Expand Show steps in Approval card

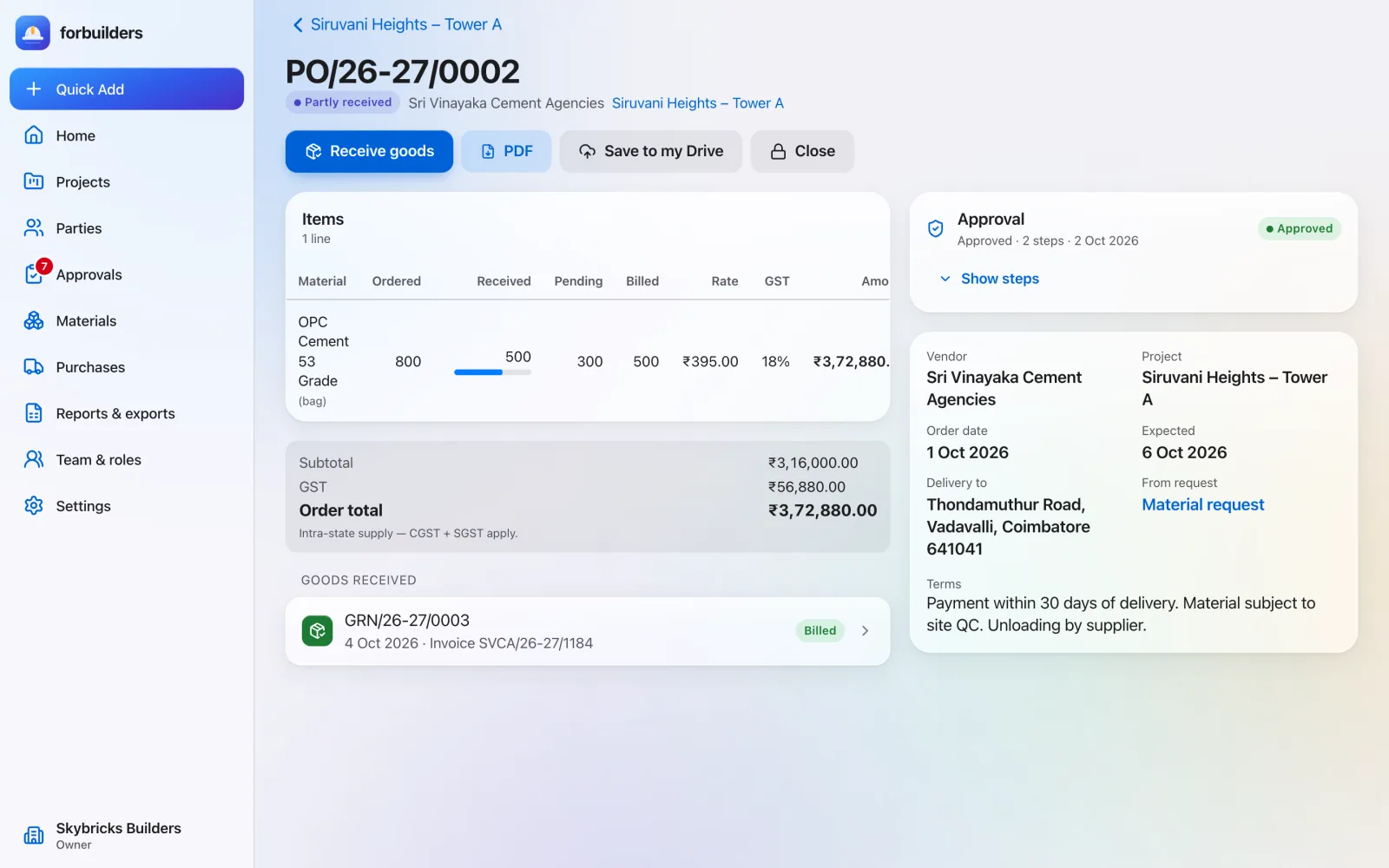click(x=989, y=279)
